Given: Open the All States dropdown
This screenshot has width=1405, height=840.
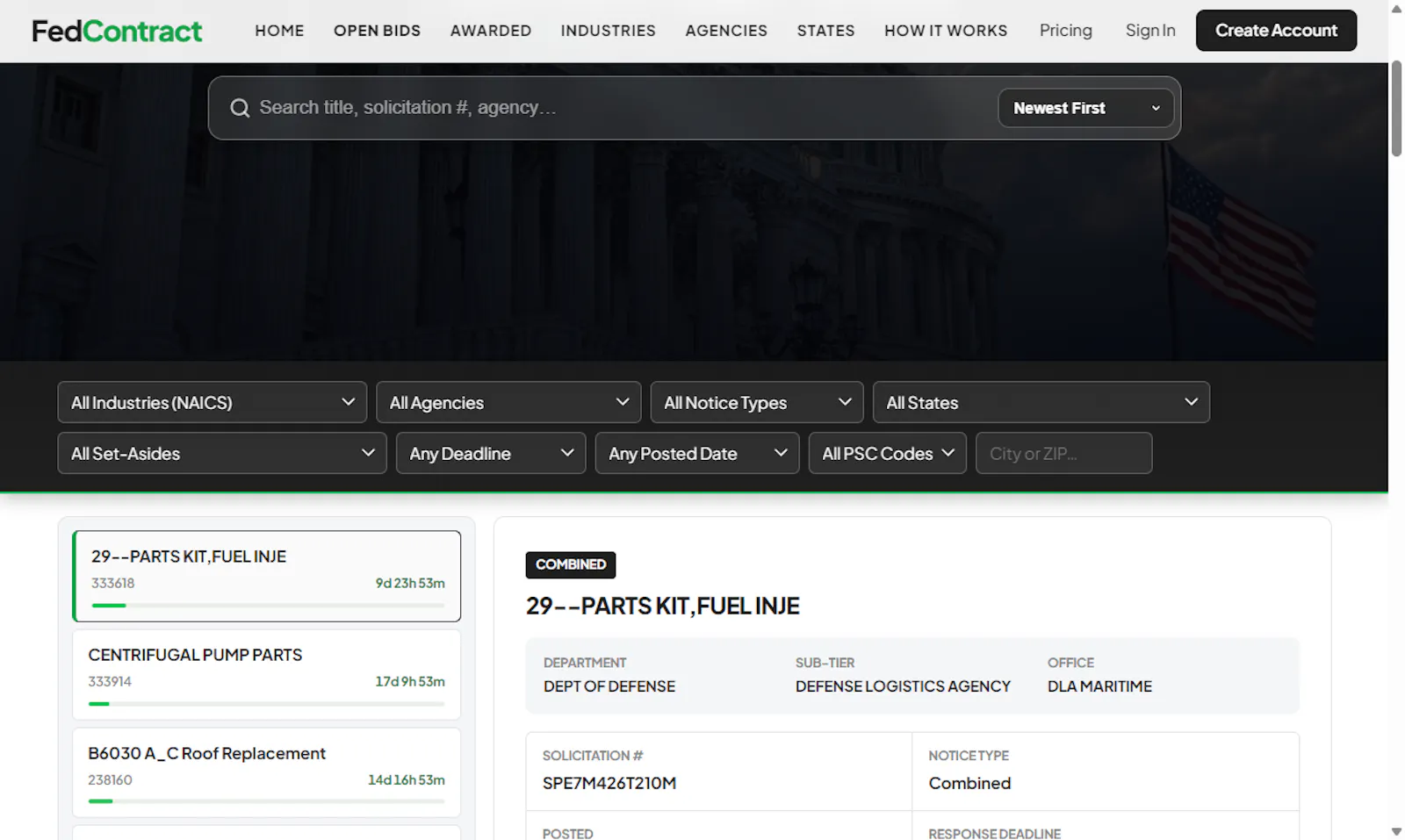Looking at the screenshot, I should [1041, 402].
